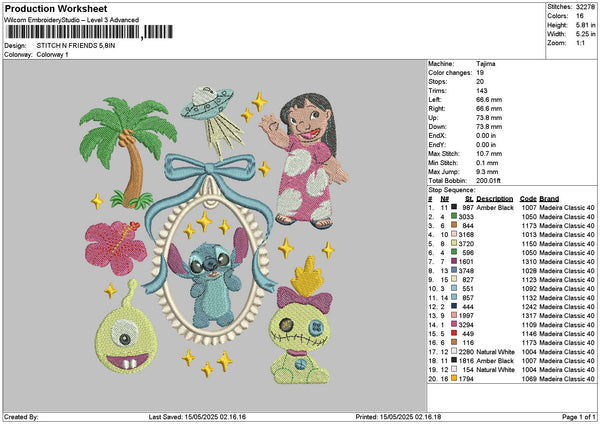The height and width of the screenshot is (424, 600).
Task: Click the 'St.' column header
Action: coord(470,199)
